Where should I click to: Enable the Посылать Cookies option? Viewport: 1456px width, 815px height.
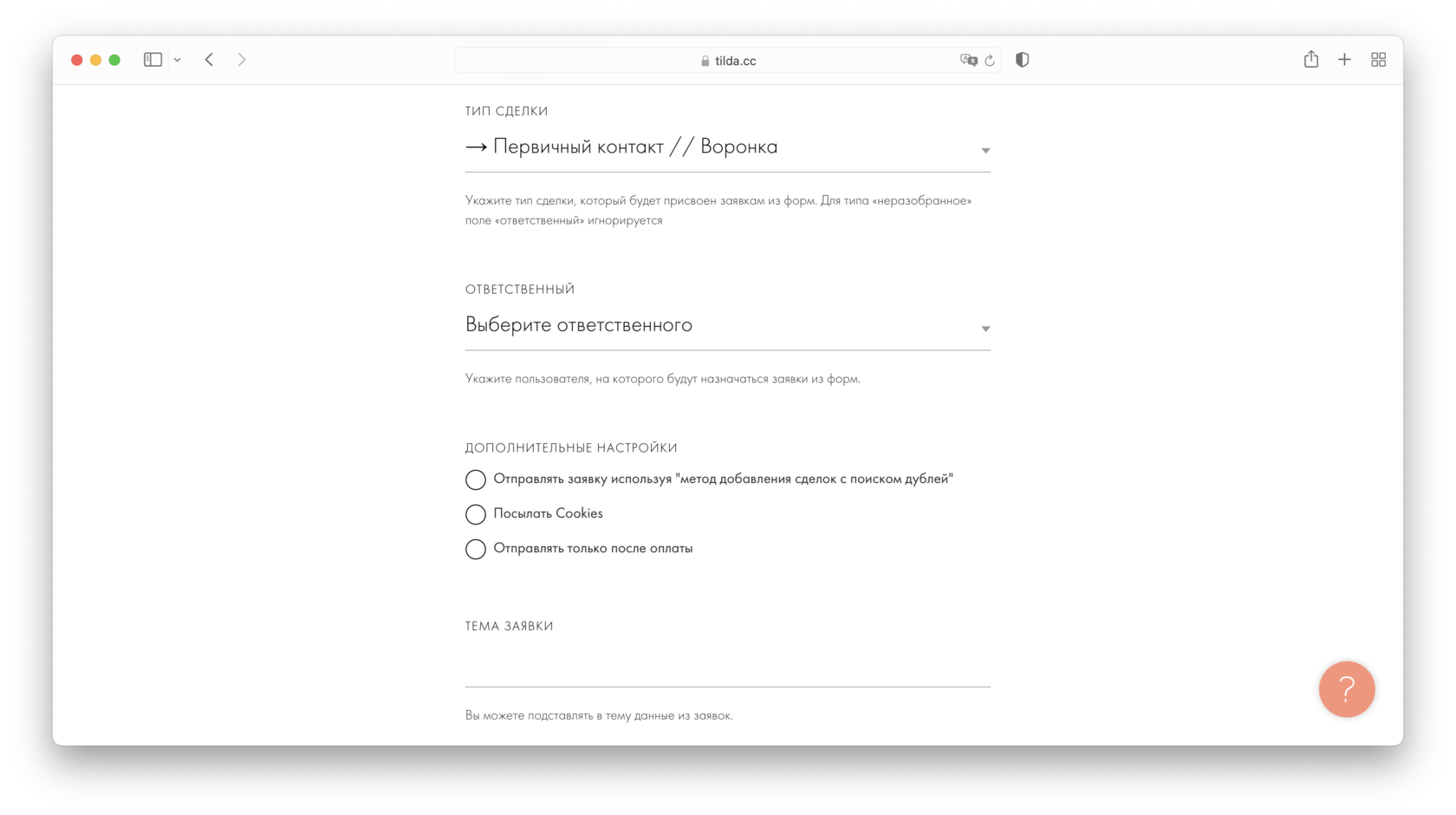[475, 514]
